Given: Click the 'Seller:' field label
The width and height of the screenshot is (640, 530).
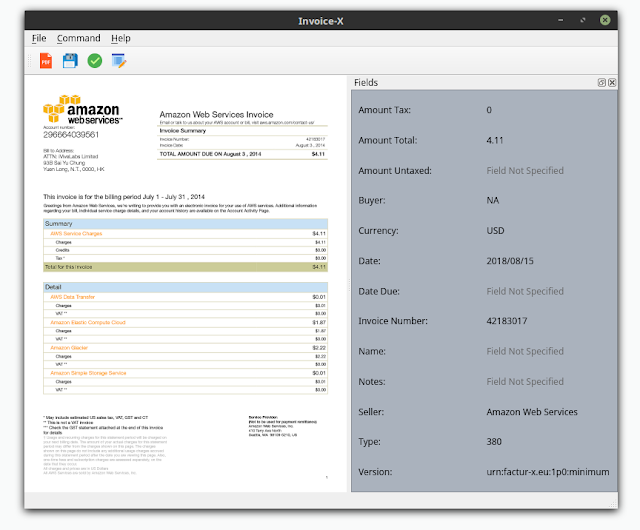Looking at the screenshot, I should click(371, 412).
